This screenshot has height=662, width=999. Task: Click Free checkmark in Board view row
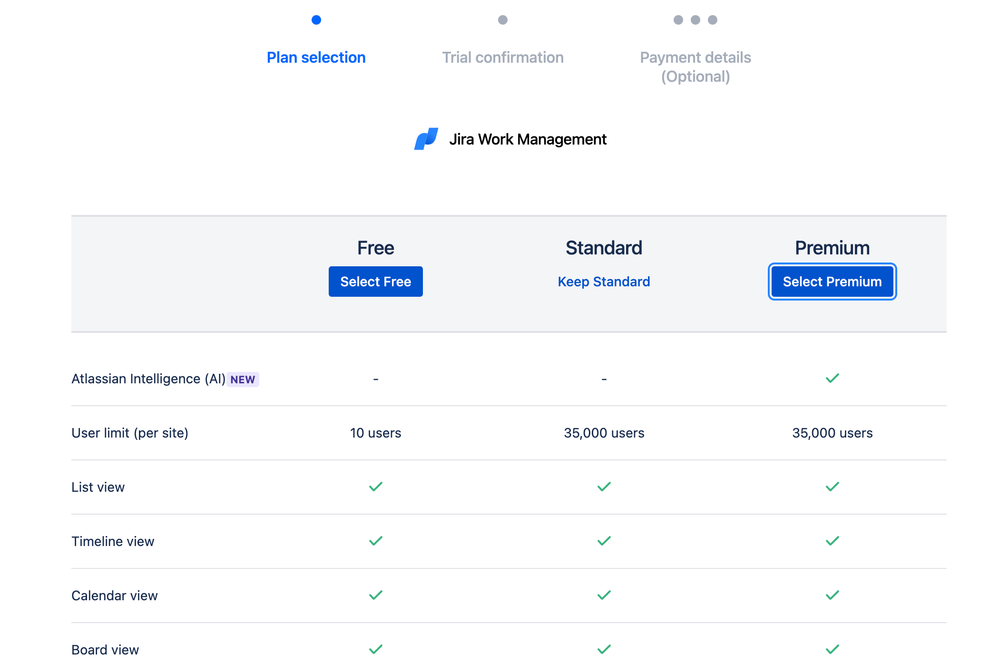point(375,649)
